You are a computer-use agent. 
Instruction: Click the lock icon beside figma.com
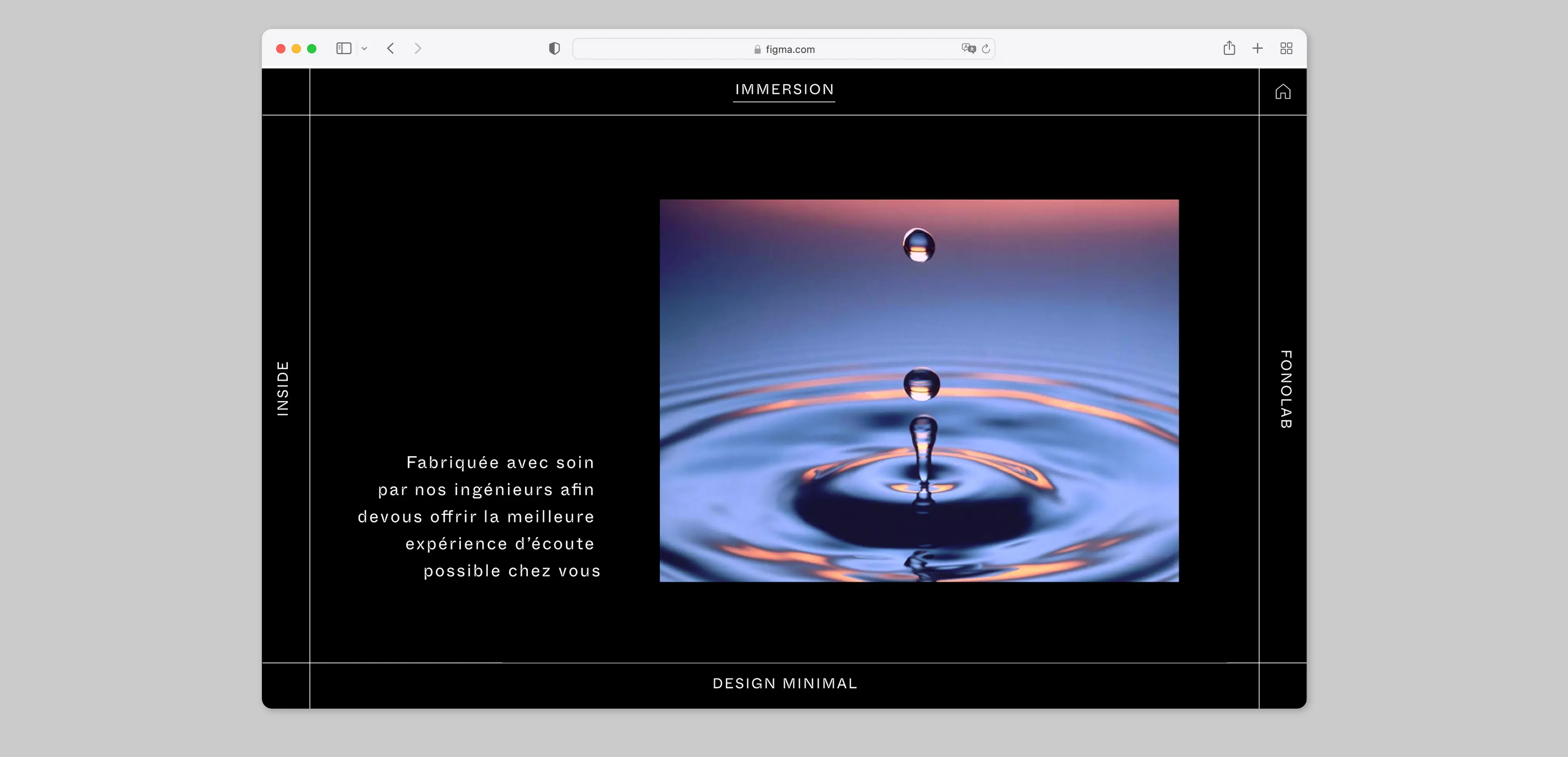click(757, 50)
